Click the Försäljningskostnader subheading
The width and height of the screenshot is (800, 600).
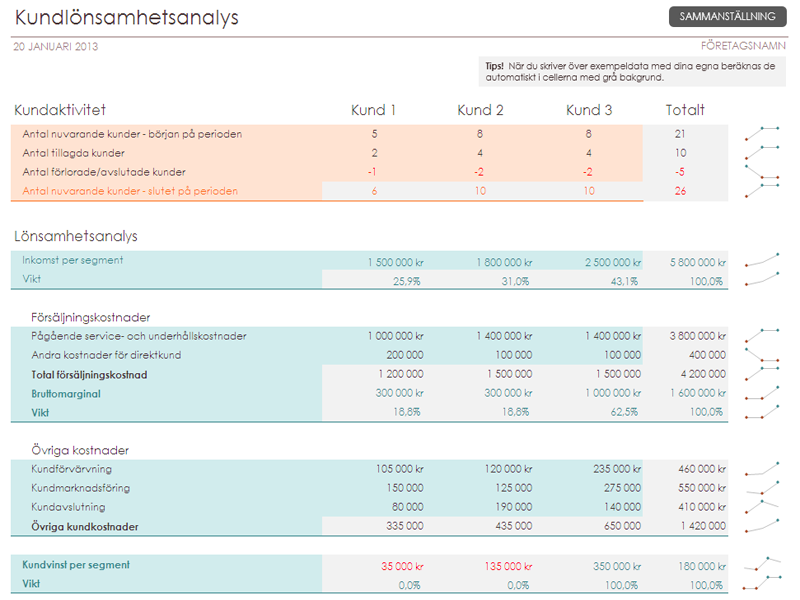90,317
